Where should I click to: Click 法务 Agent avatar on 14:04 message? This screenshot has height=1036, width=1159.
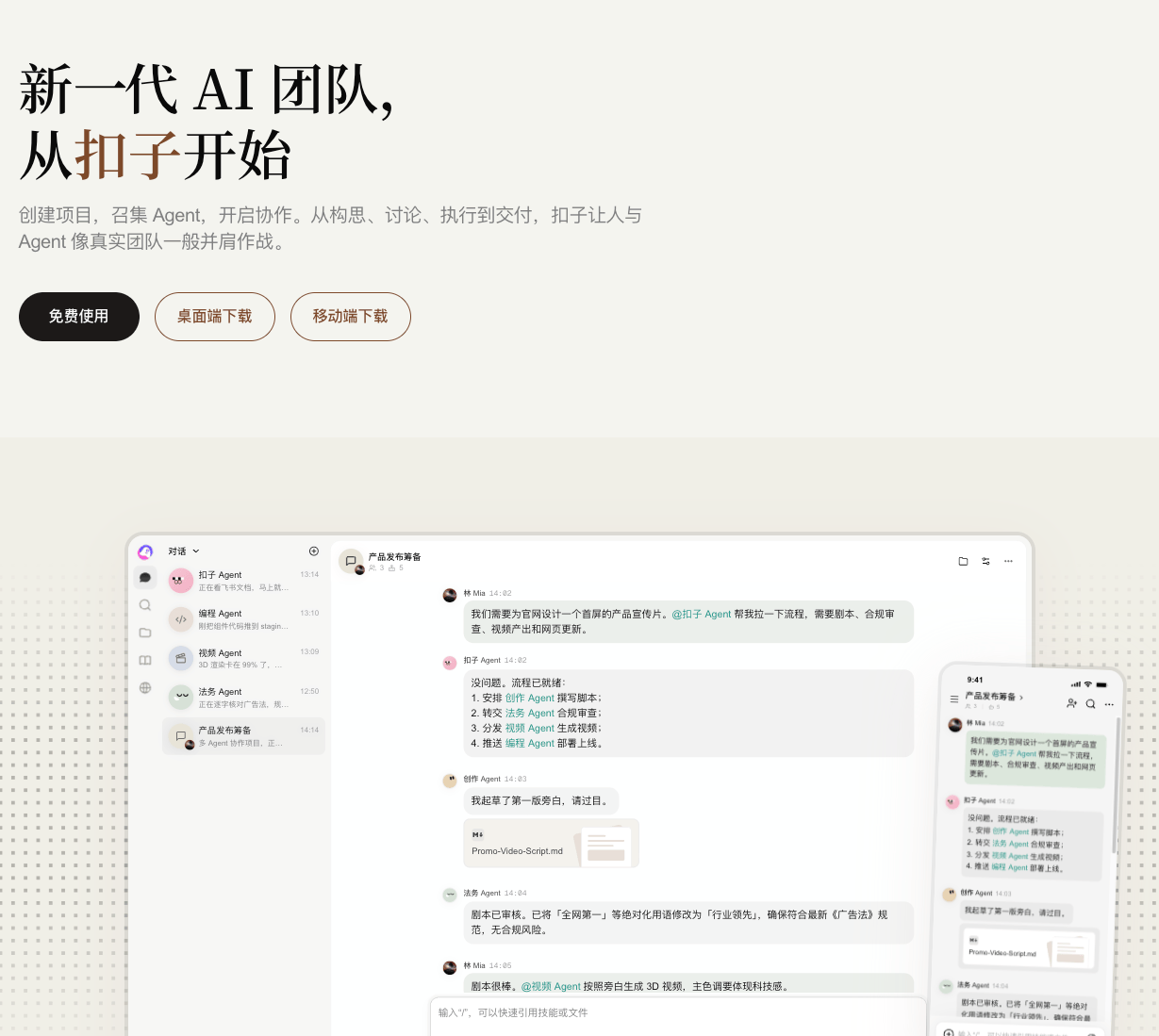[x=450, y=895]
